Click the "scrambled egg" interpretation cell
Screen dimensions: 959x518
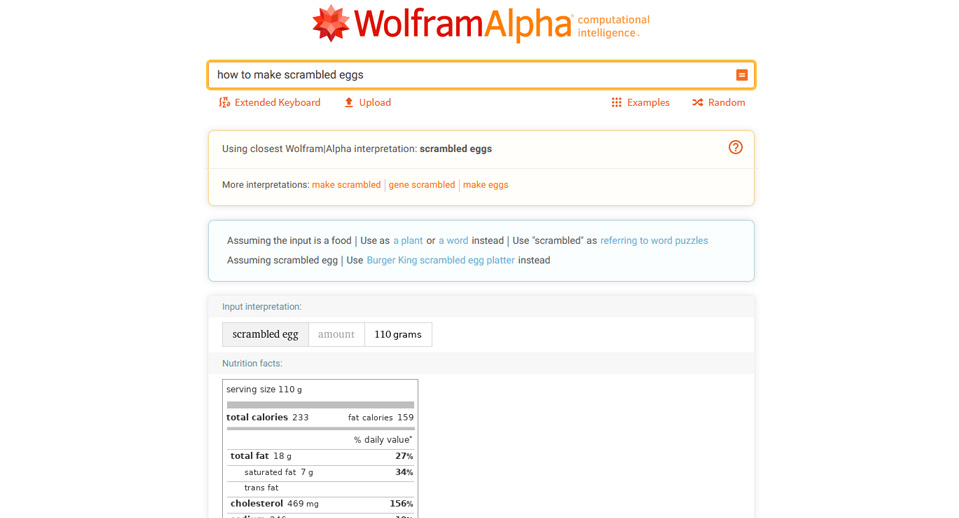coord(265,335)
